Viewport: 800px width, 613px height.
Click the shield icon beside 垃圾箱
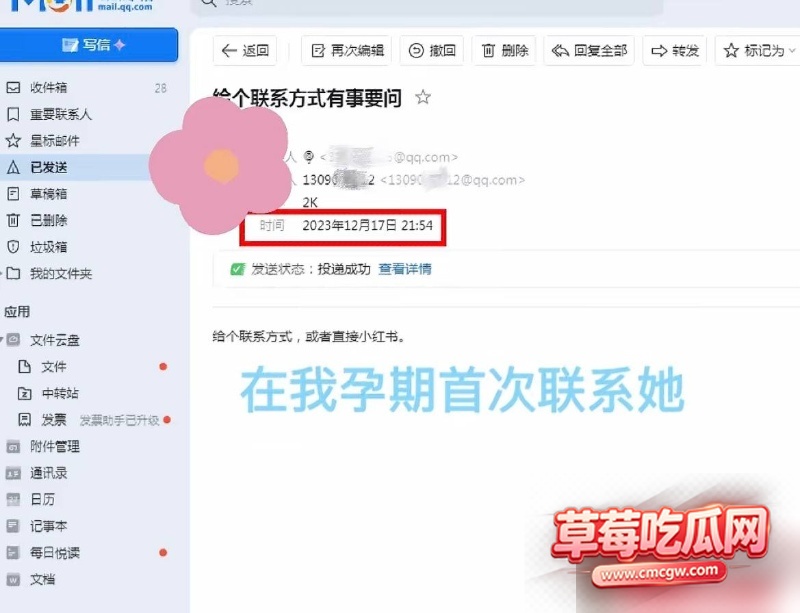pos(13,247)
